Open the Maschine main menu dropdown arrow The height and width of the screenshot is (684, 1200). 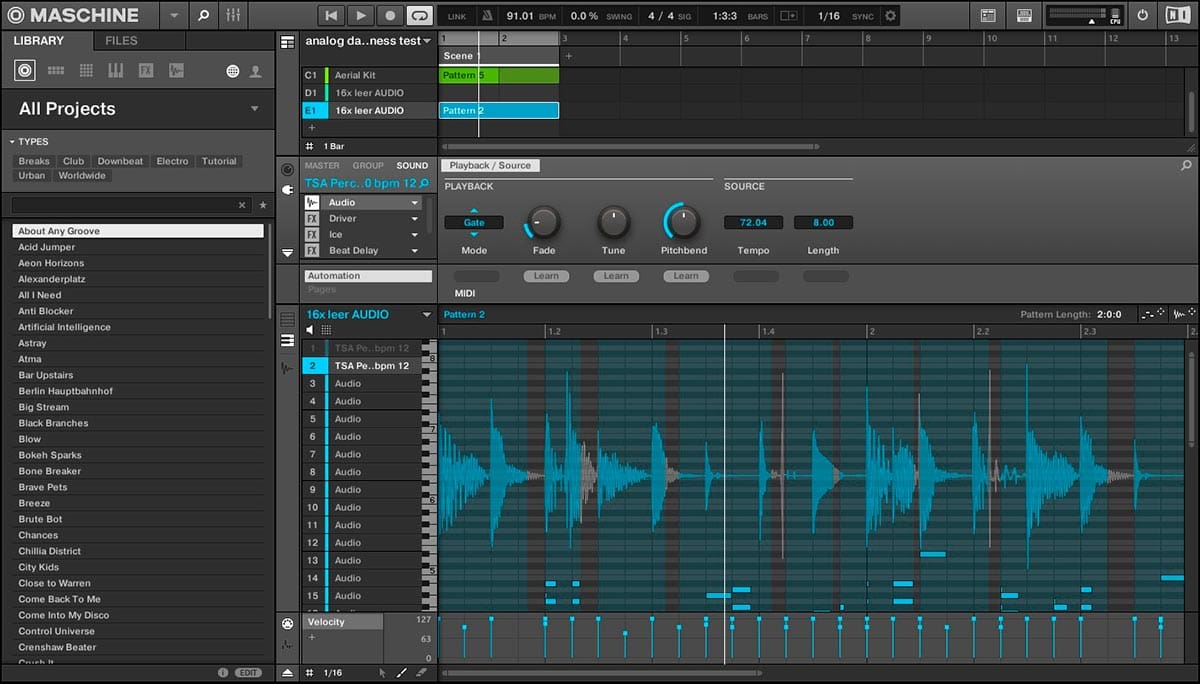(x=175, y=15)
